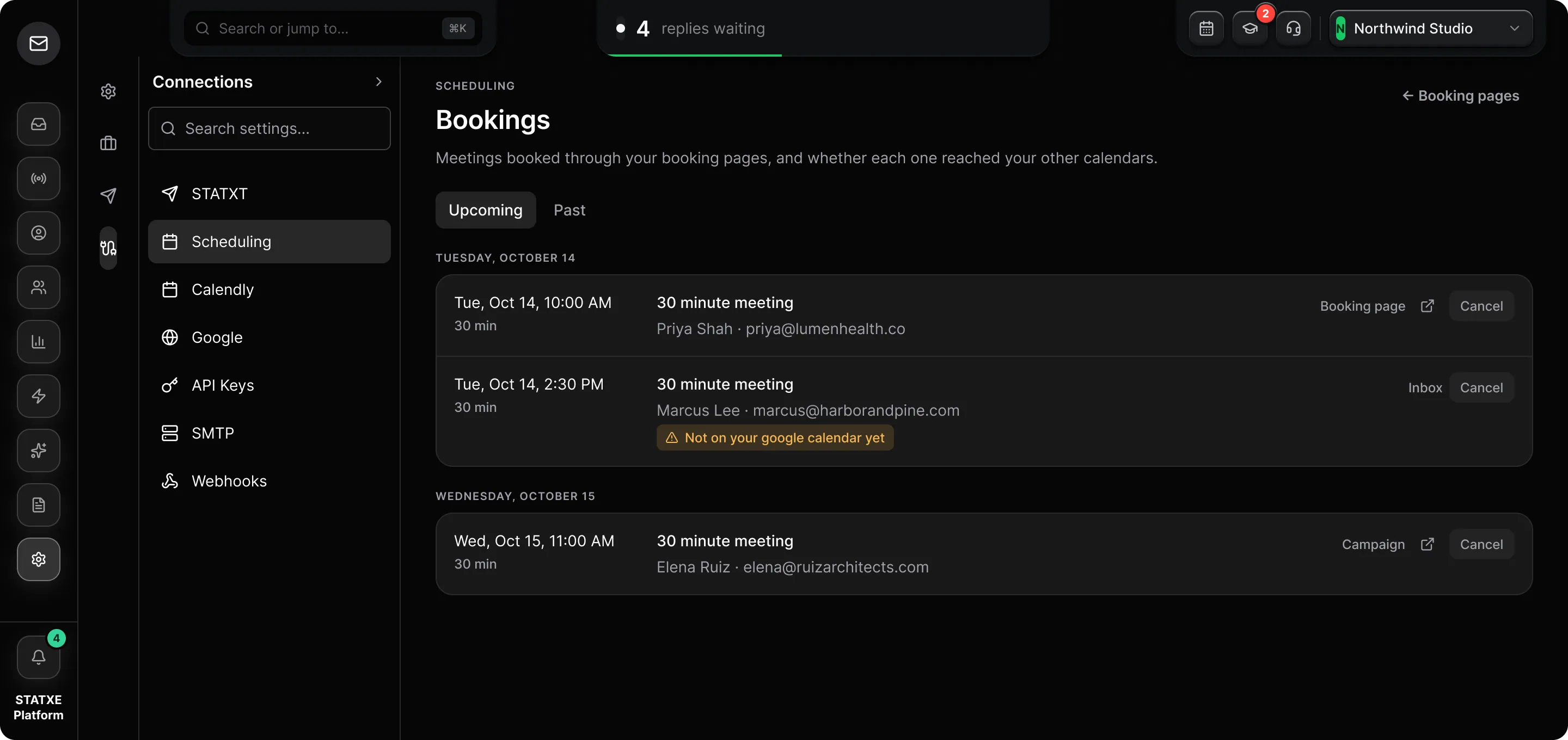Go back to Booking pages
Image resolution: width=1568 pixels, height=740 pixels.
pyautogui.click(x=1461, y=96)
